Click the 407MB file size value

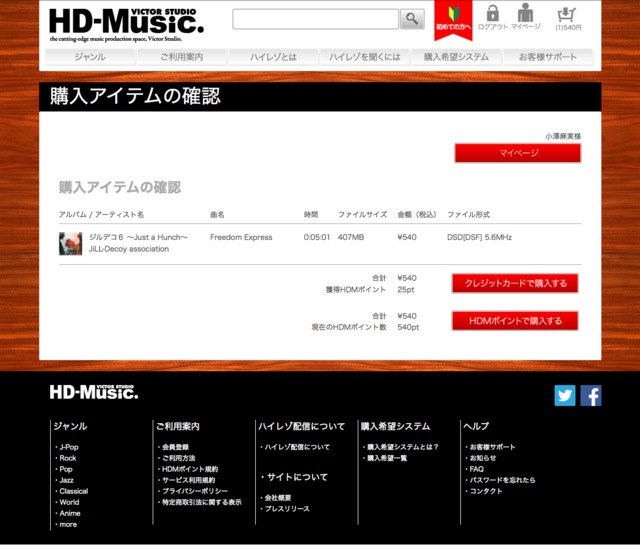351,237
